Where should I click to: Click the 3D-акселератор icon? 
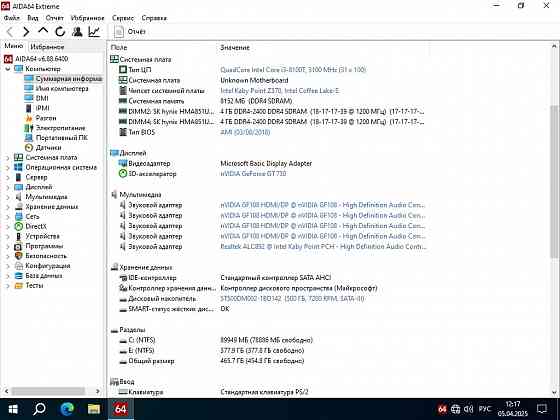[x=123, y=174]
